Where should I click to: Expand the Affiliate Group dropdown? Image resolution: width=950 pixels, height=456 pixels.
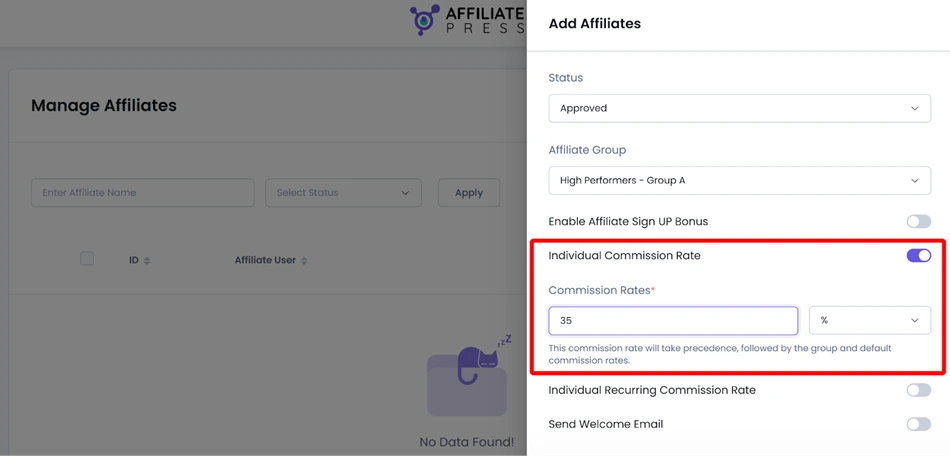click(739, 181)
